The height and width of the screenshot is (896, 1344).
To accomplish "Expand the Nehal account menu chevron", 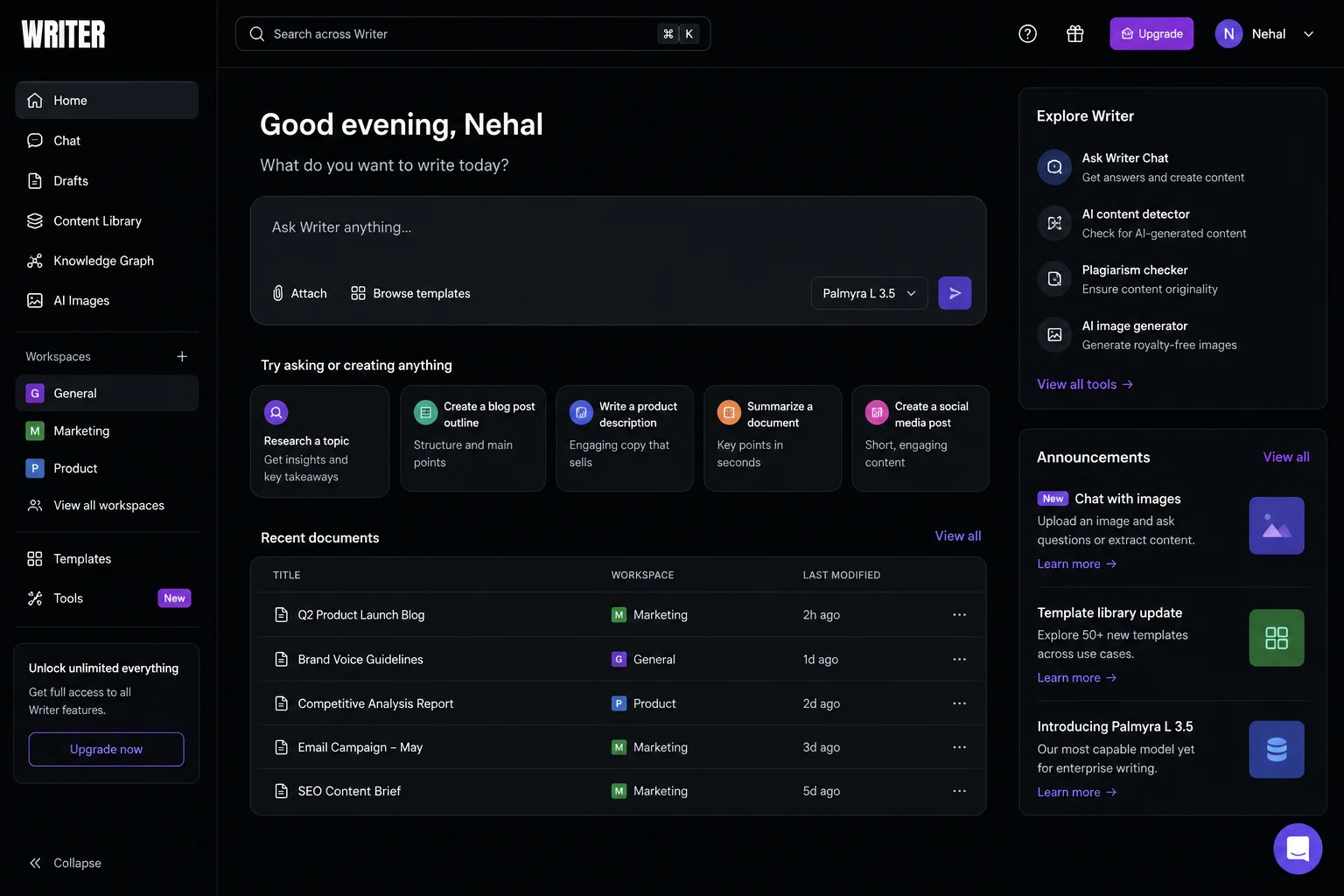I will [1309, 34].
